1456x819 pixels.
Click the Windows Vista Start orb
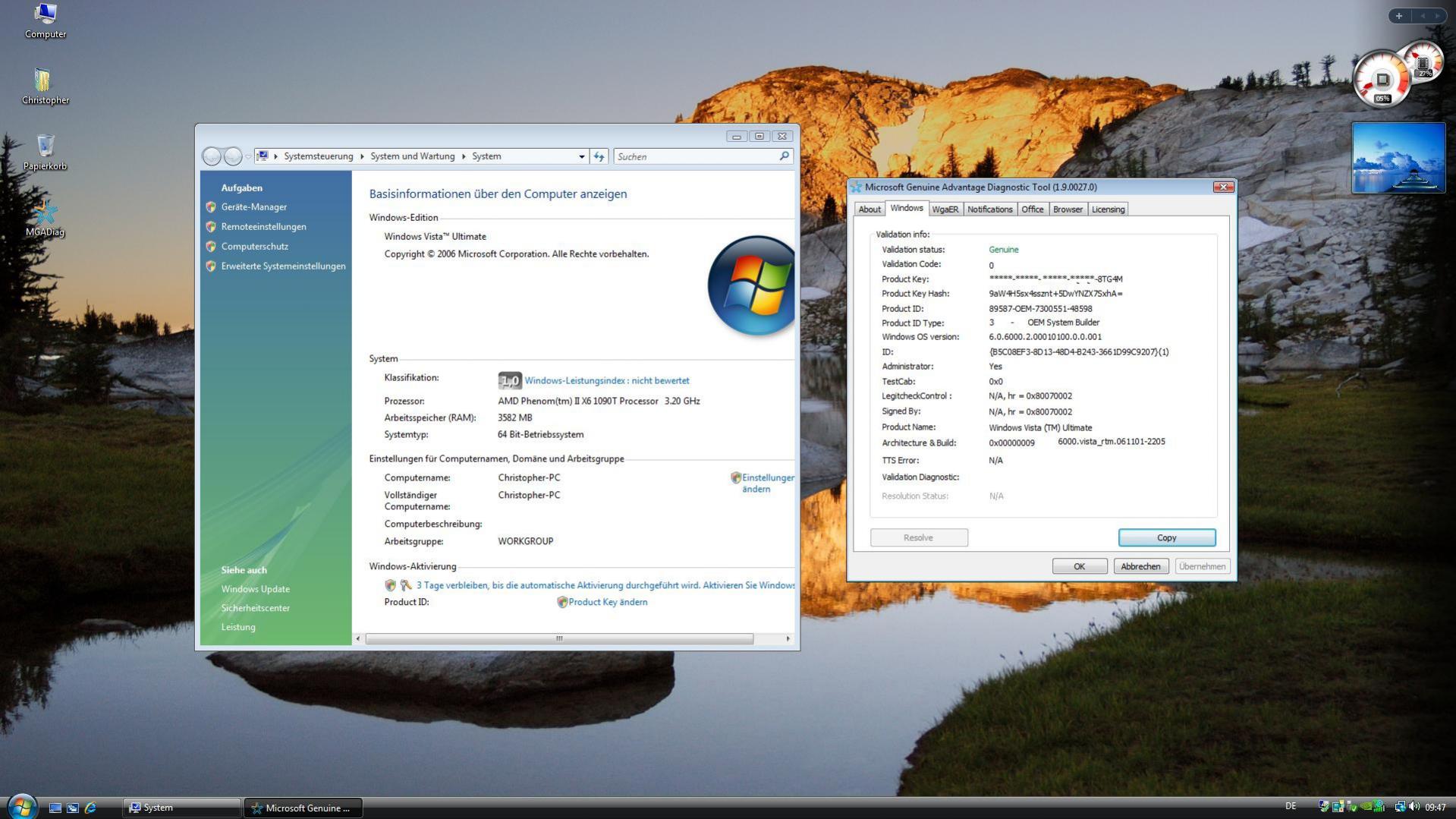pyautogui.click(x=21, y=806)
